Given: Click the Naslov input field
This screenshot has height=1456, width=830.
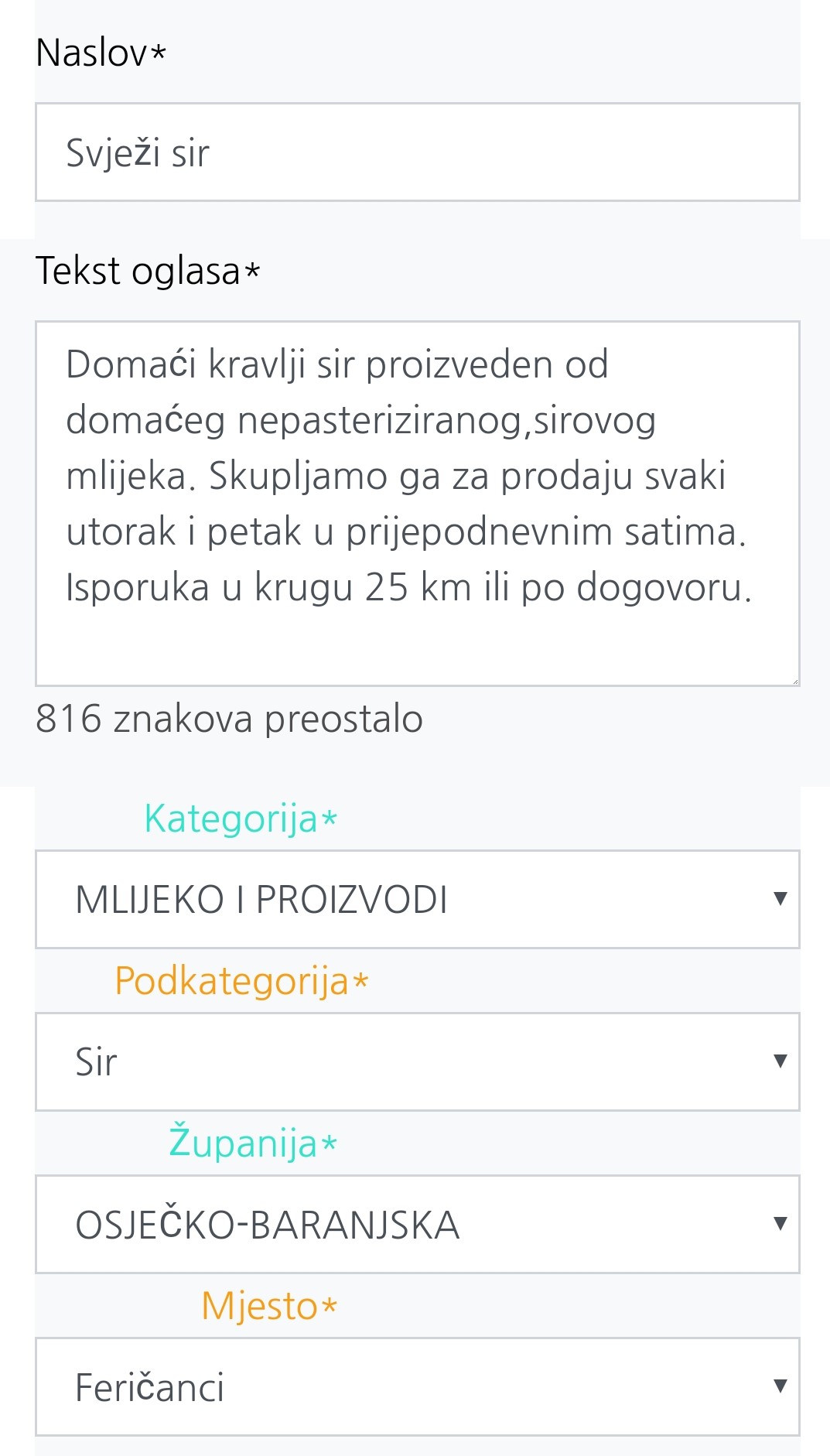Looking at the screenshot, I should point(417,152).
